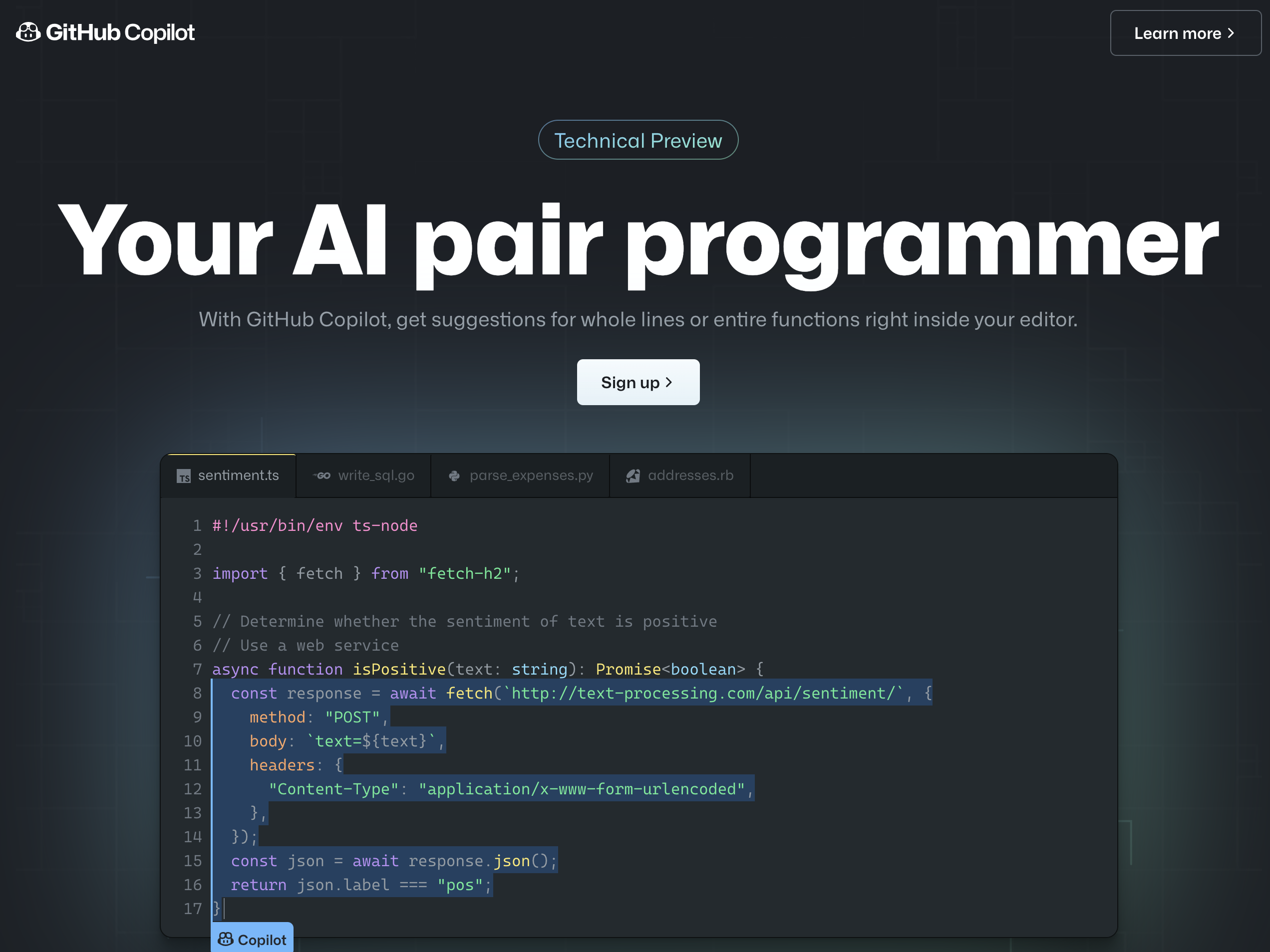Viewport: 1270px width, 952px height.
Task: Click the chevron arrow in Learn more
Action: pyautogui.click(x=1231, y=33)
